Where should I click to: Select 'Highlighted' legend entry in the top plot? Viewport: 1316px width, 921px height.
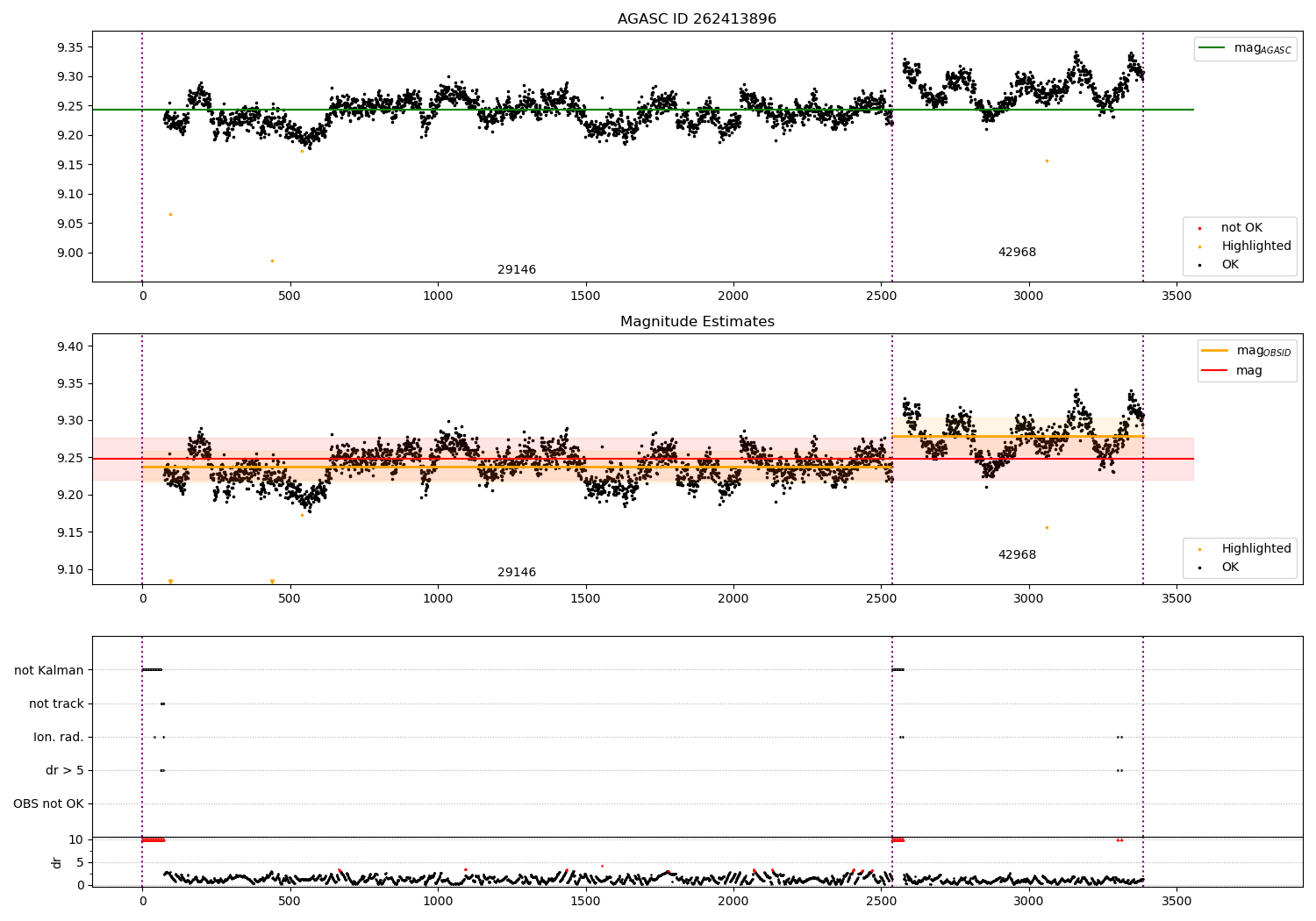coord(1256,246)
